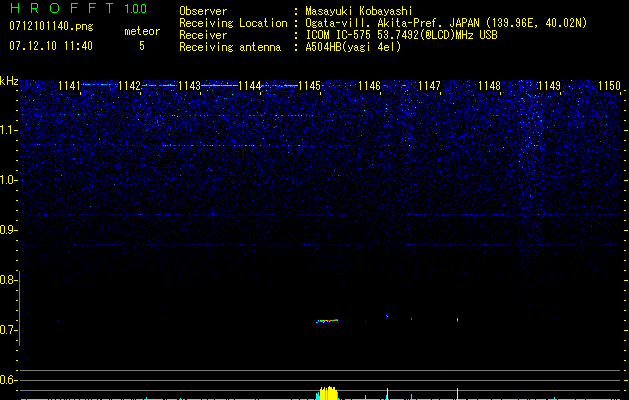
Task: Click the kHz axis unit label
Action: click(x=9, y=81)
